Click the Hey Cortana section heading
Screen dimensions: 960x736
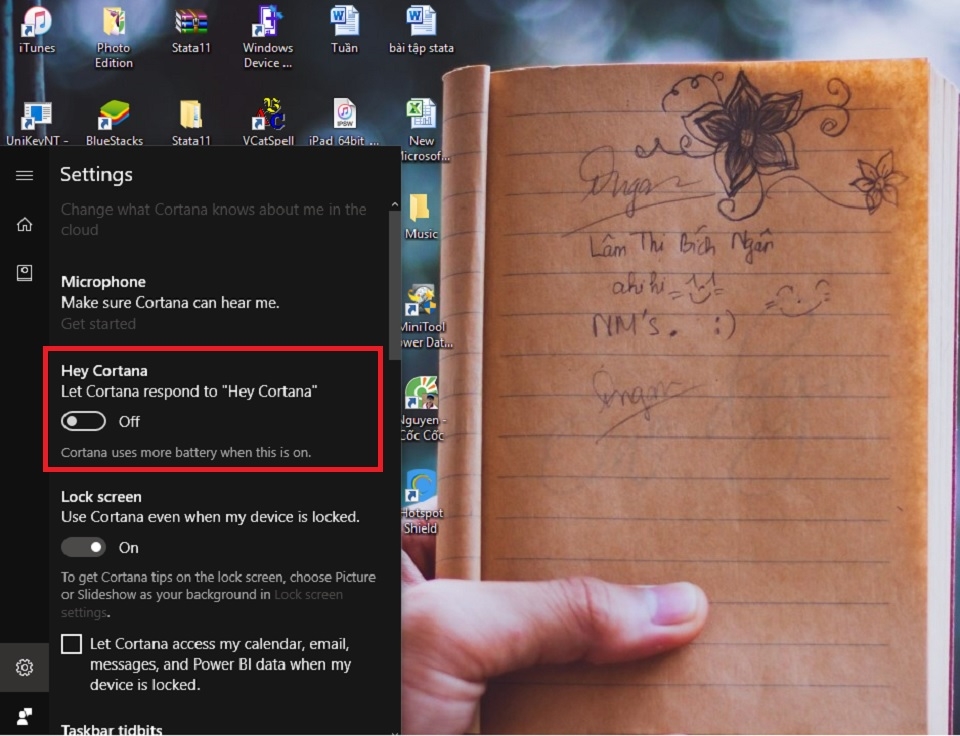coord(104,371)
